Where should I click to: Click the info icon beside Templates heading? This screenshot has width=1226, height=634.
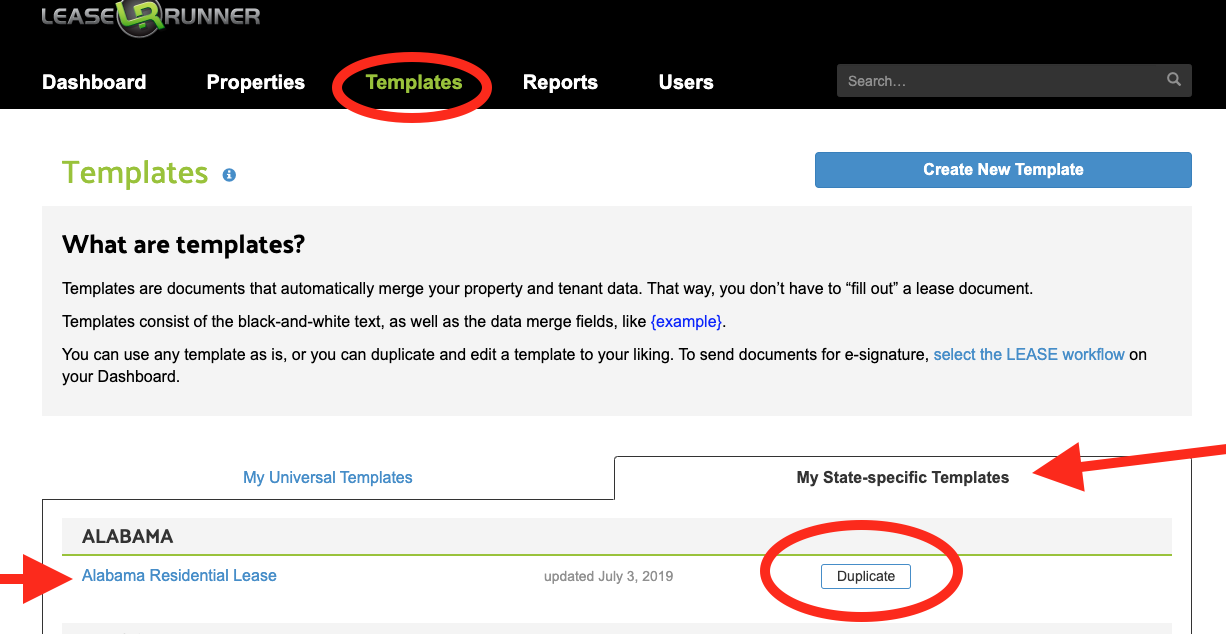(229, 175)
